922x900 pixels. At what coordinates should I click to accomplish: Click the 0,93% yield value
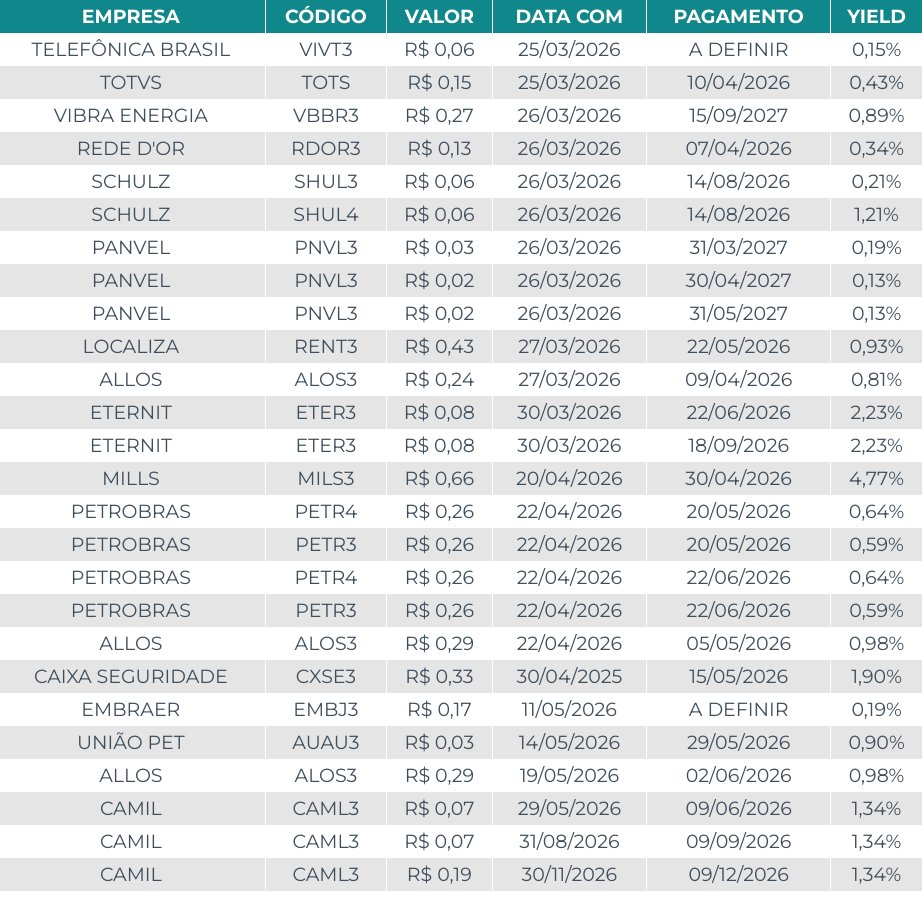(876, 346)
